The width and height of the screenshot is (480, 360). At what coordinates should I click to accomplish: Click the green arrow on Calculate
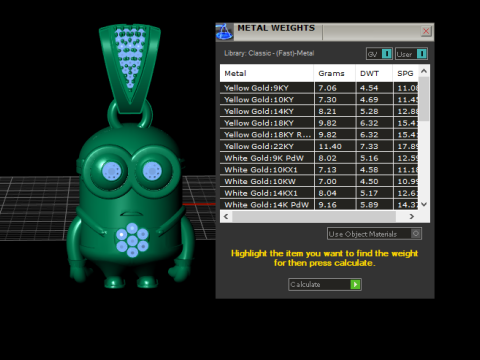click(x=355, y=284)
